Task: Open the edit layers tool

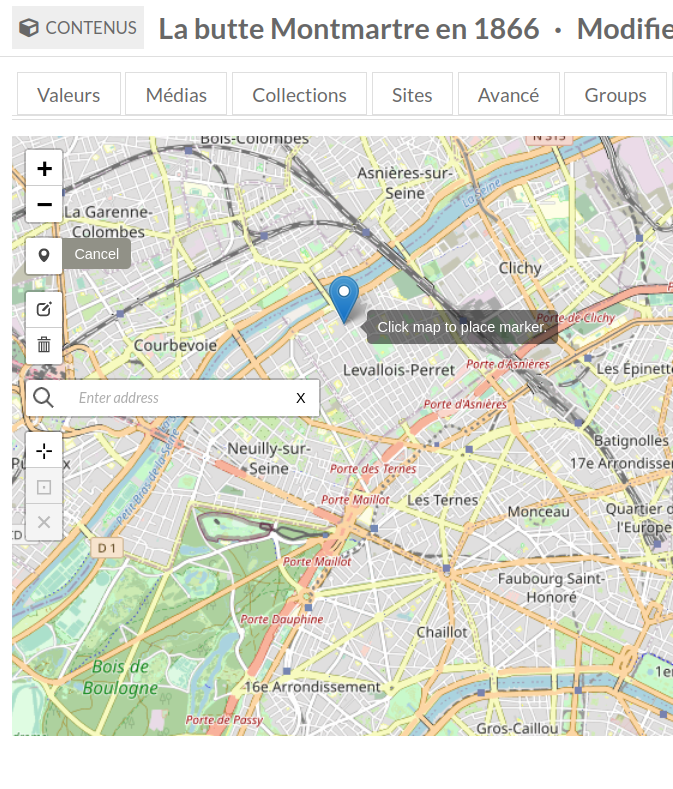Action: pyautogui.click(x=44, y=309)
